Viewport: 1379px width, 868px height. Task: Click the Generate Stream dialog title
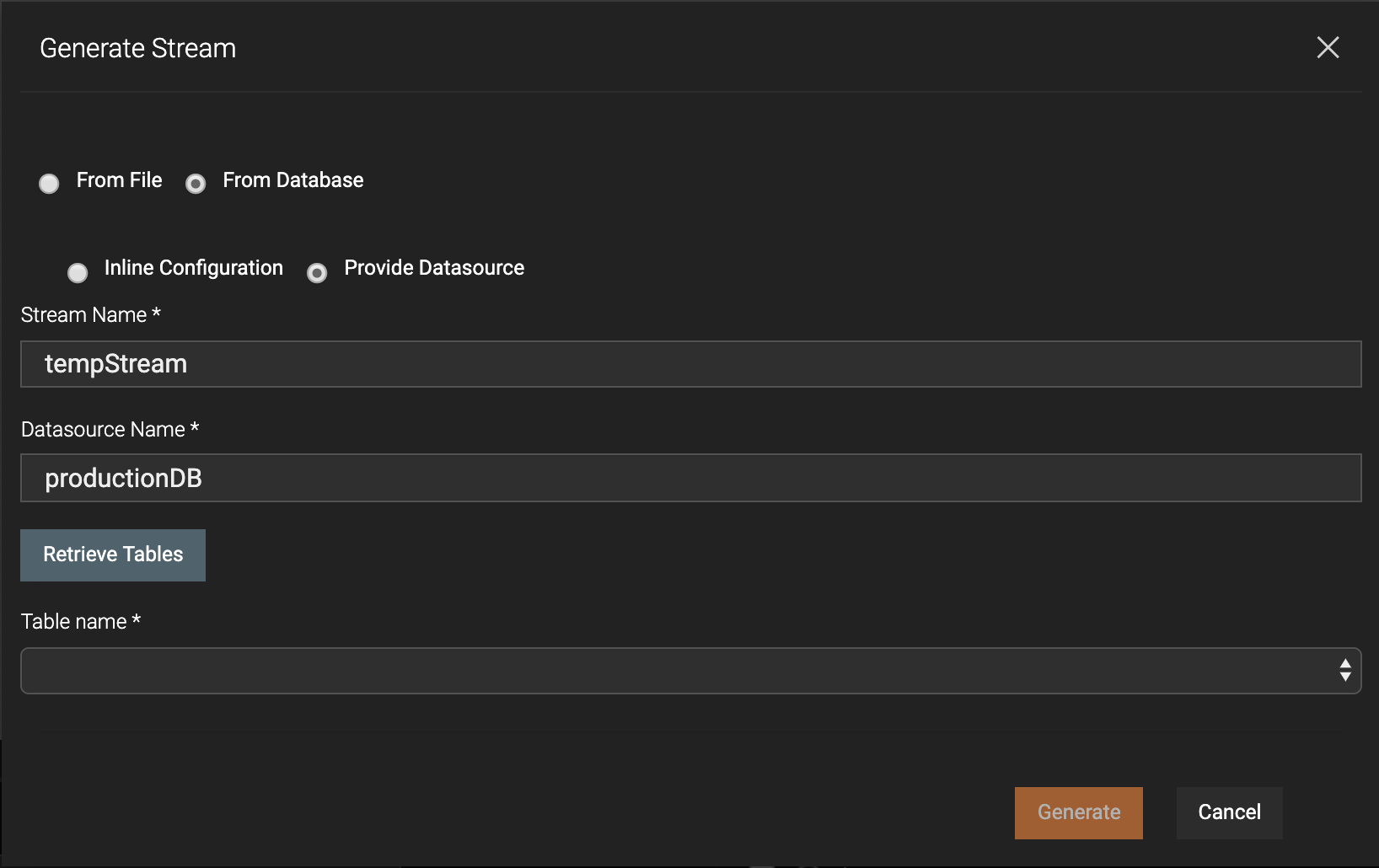(x=137, y=49)
